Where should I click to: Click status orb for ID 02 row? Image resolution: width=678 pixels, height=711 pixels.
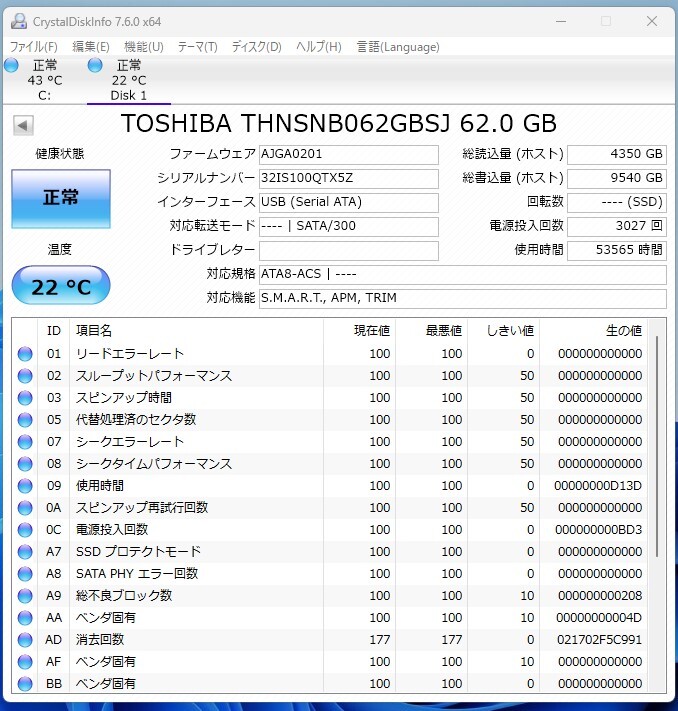click(x=25, y=375)
